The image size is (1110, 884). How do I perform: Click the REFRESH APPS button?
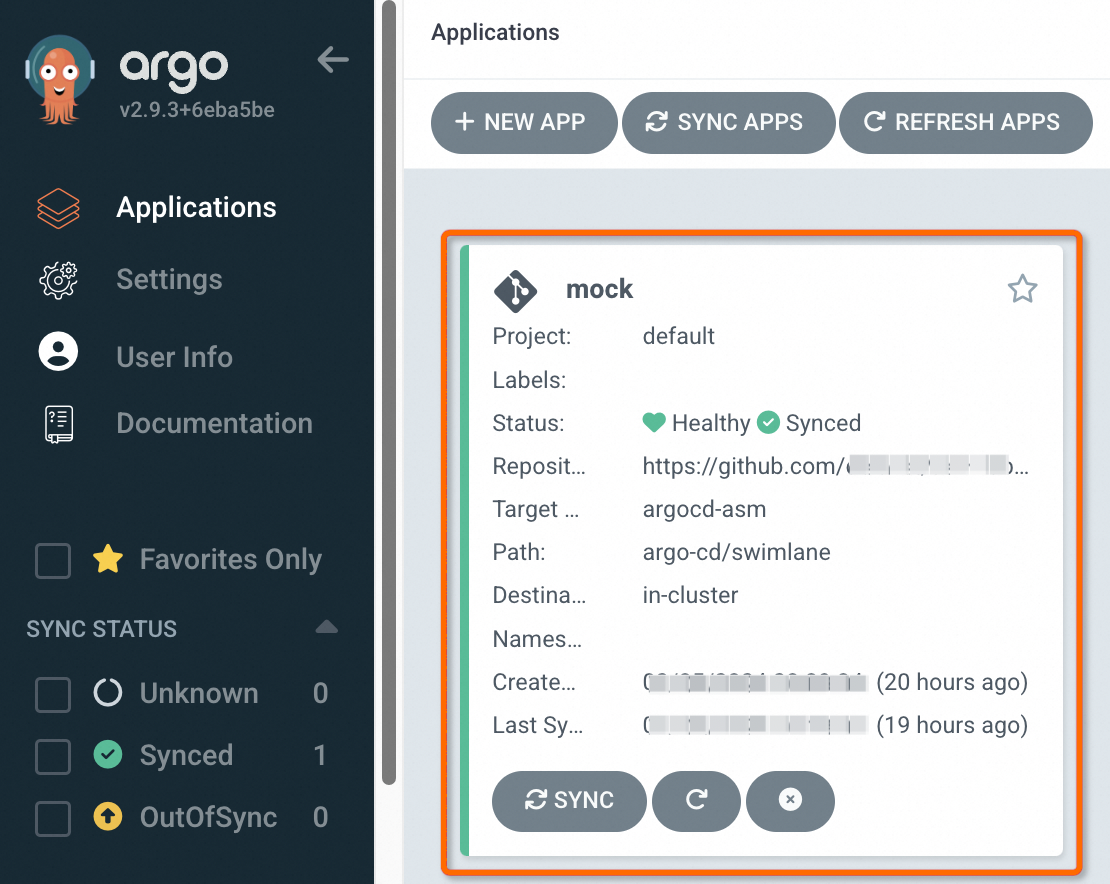click(966, 122)
